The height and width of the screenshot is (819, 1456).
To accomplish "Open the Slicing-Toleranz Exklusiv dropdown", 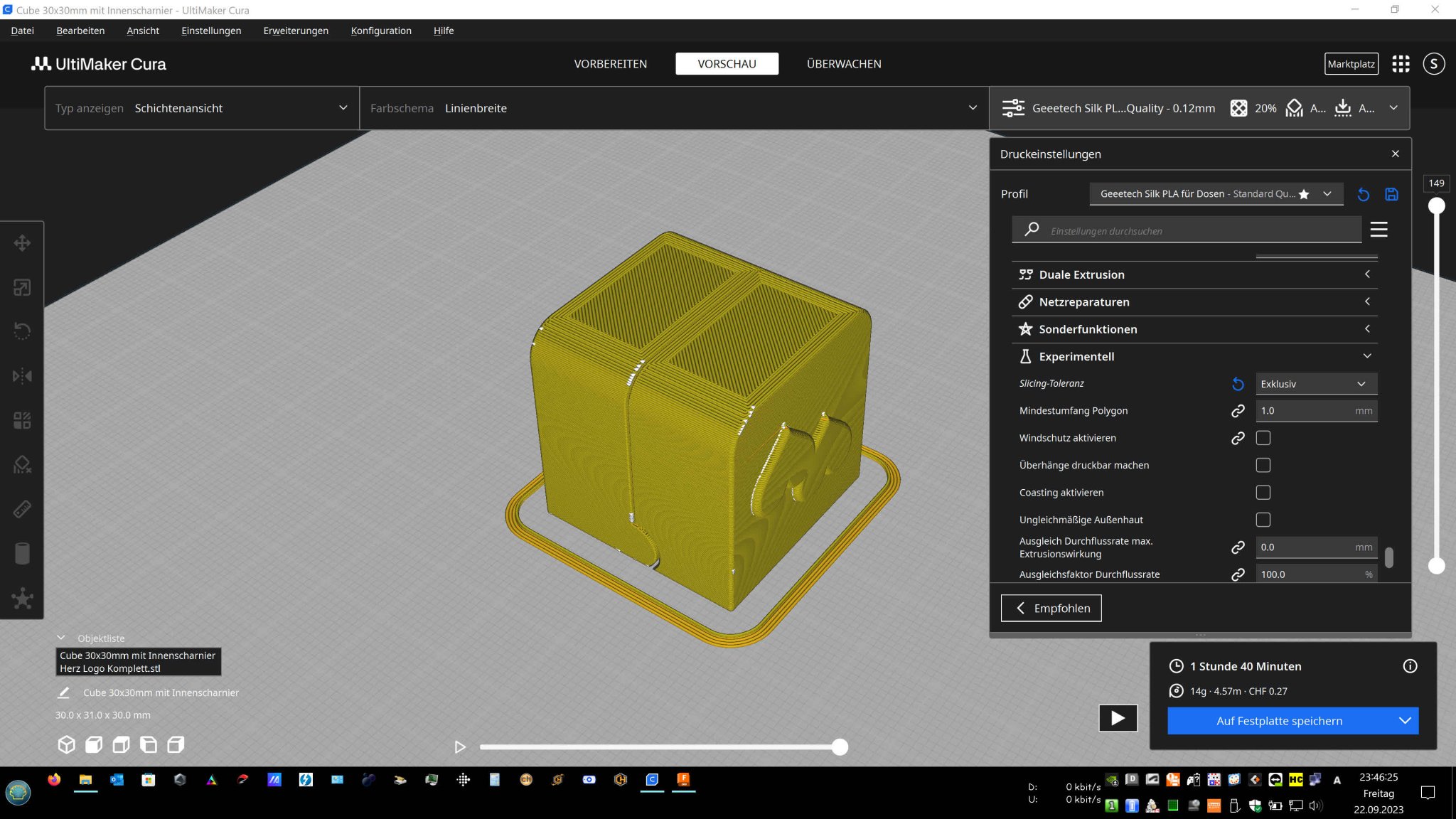I will tap(1316, 384).
